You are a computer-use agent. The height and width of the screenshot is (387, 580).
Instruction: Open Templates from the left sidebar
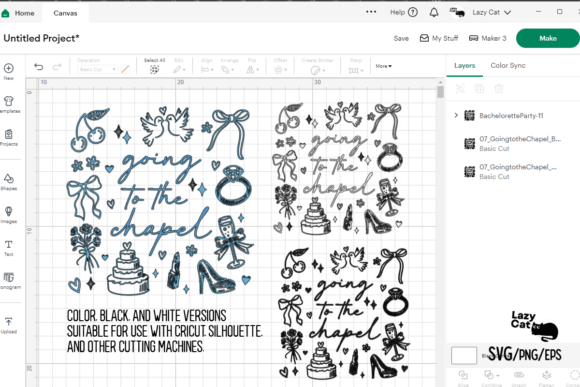pos(9,104)
